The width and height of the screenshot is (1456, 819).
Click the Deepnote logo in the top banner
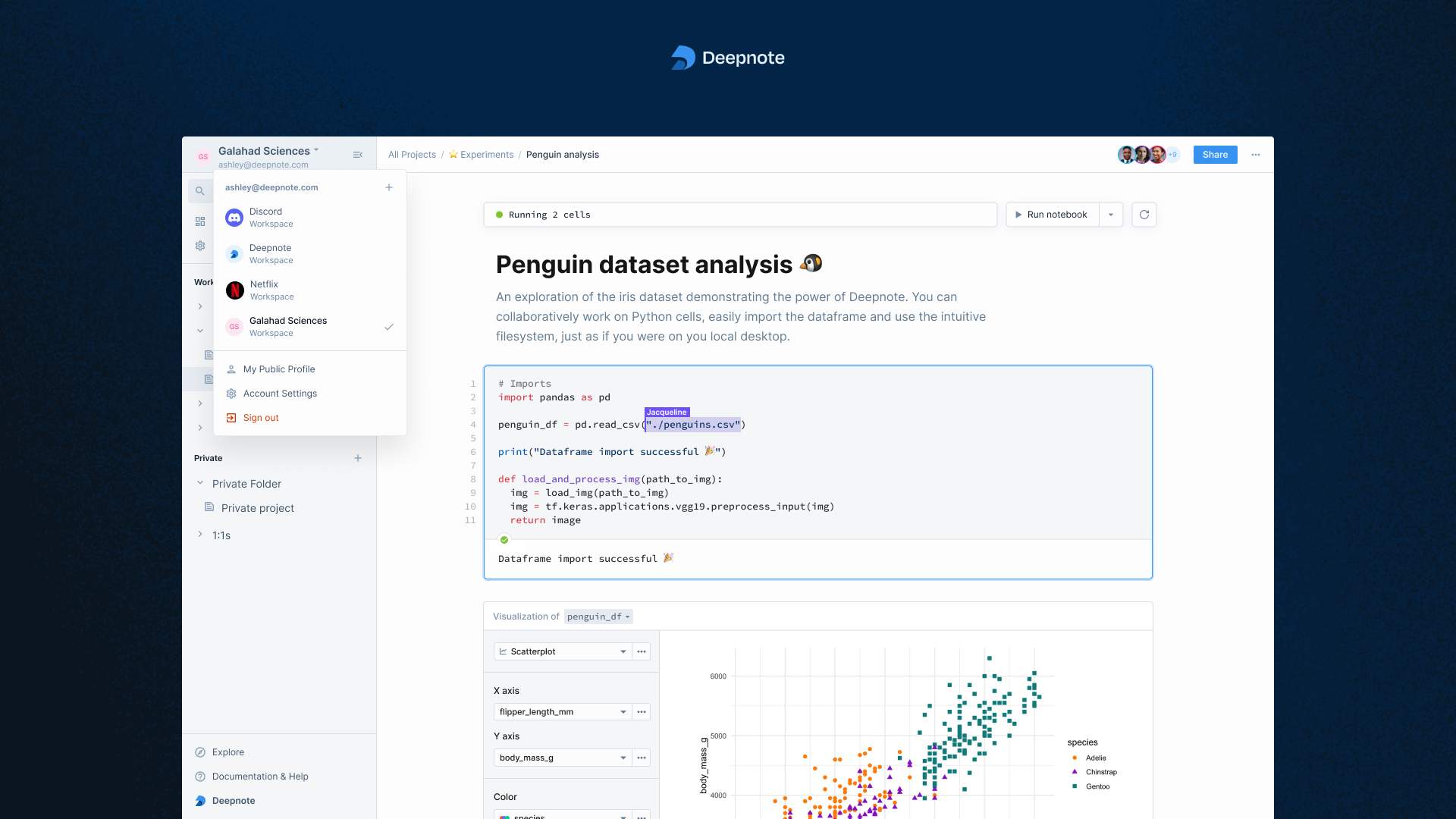click(728, 58)
